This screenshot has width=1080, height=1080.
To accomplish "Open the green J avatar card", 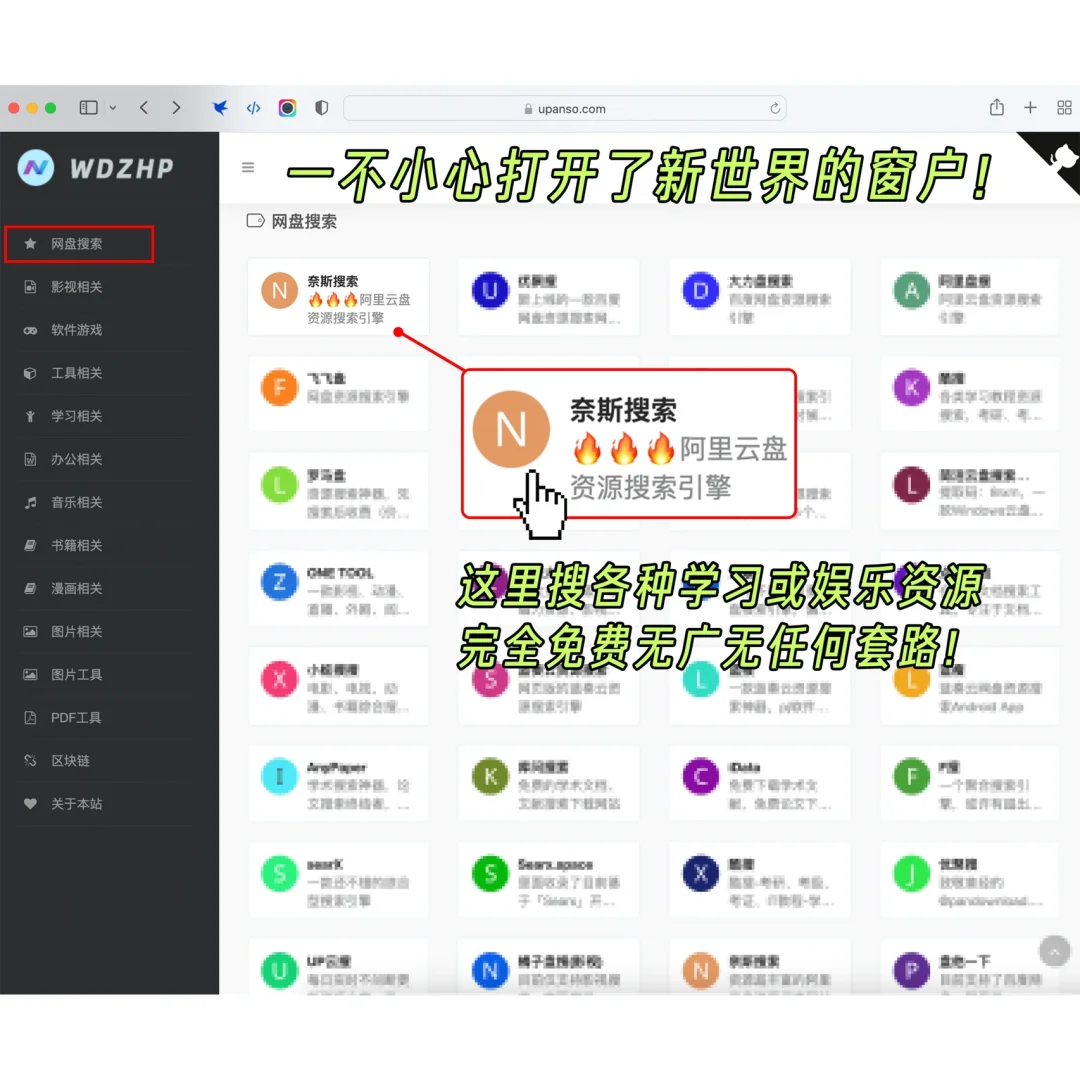I will [970, 880].
